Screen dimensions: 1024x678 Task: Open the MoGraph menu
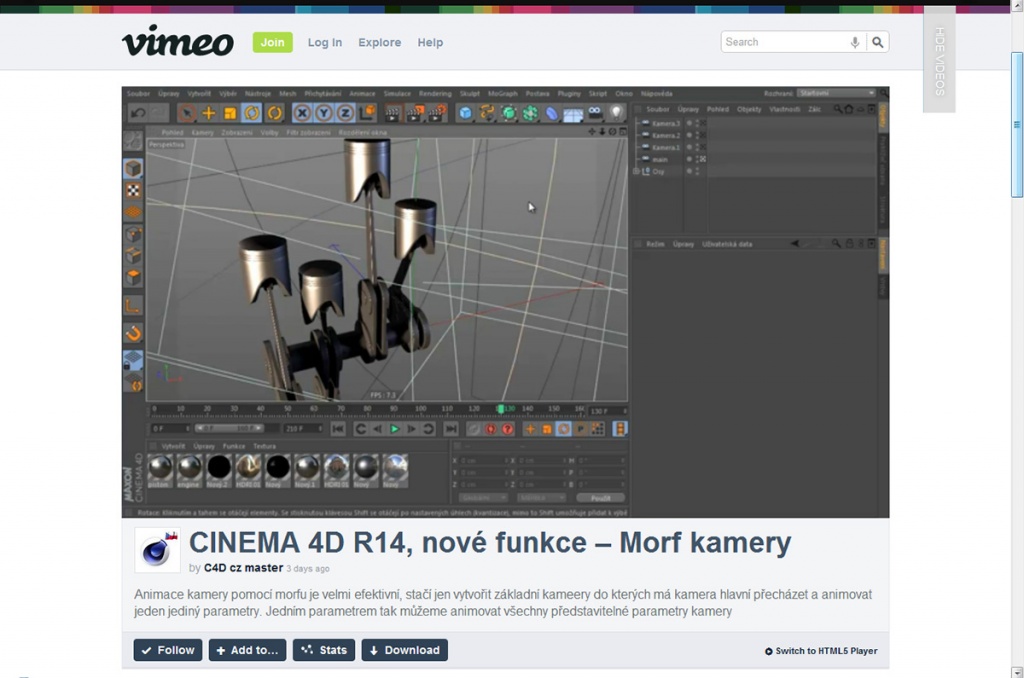(x=502, y=93)
